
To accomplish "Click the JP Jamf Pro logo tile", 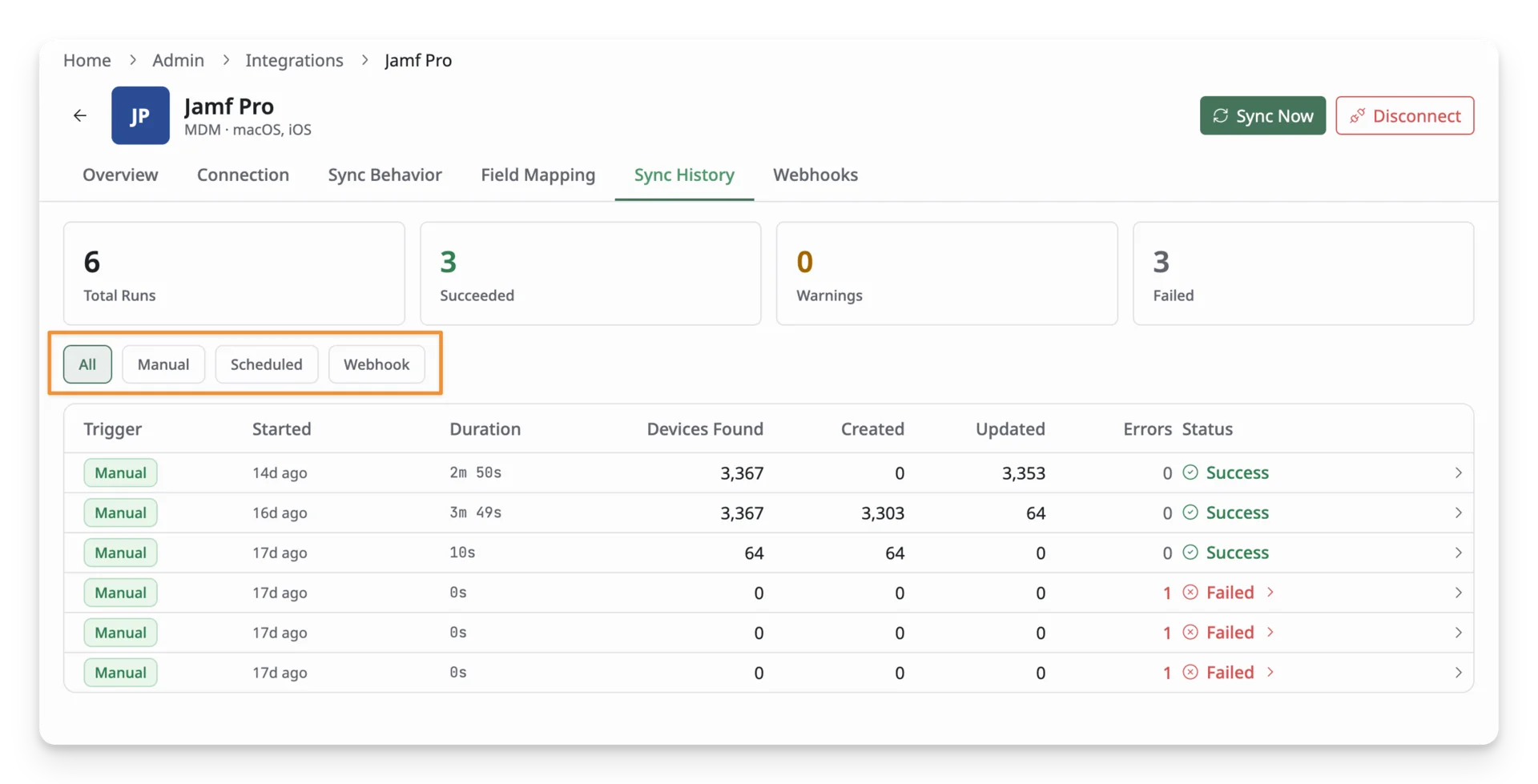I will click(140, 115).
